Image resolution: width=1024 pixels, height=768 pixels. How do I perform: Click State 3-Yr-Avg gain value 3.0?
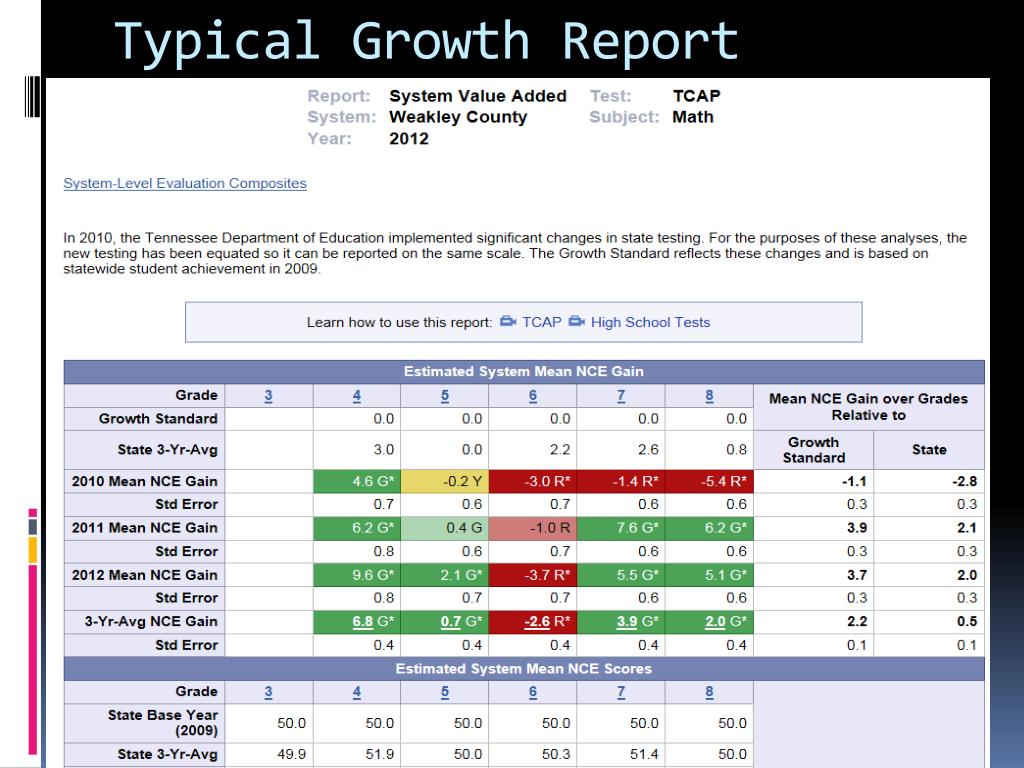point(383,450)
